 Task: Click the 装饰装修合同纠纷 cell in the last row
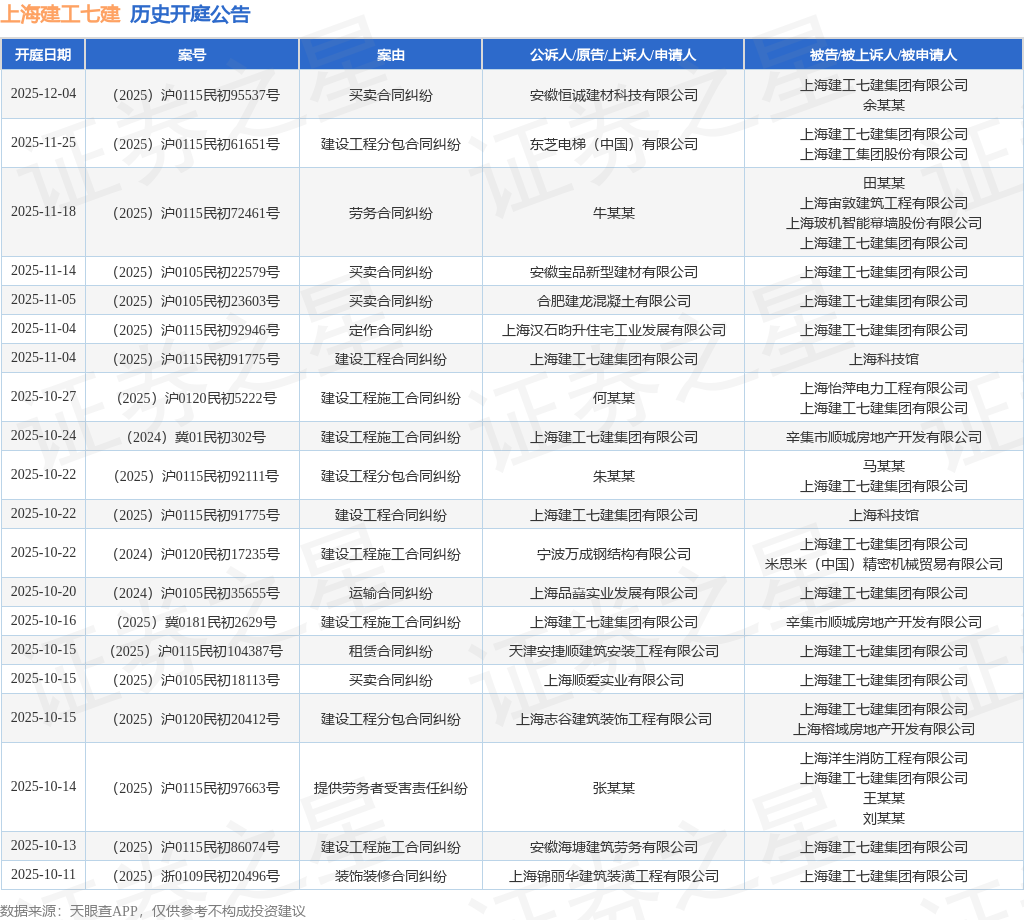pos(390,875)
